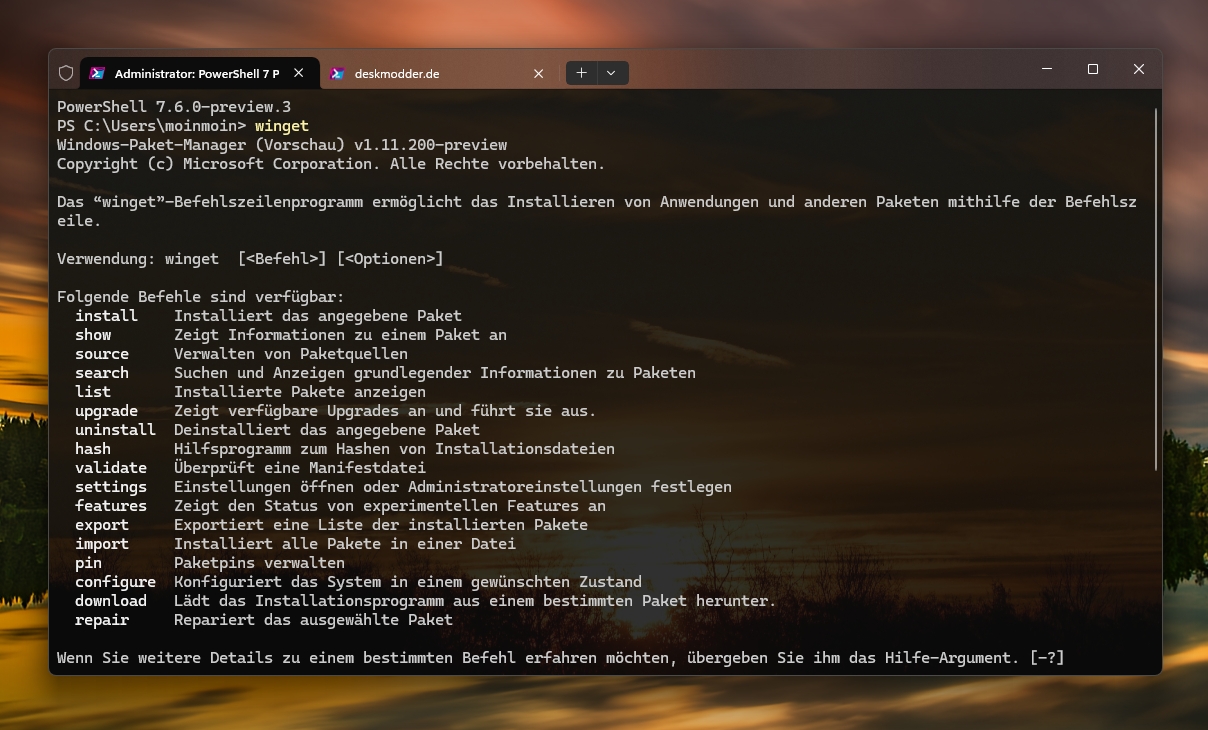
Task: Click 'Installierte Pakete anzeigen' description
Action: coord(300,392)
